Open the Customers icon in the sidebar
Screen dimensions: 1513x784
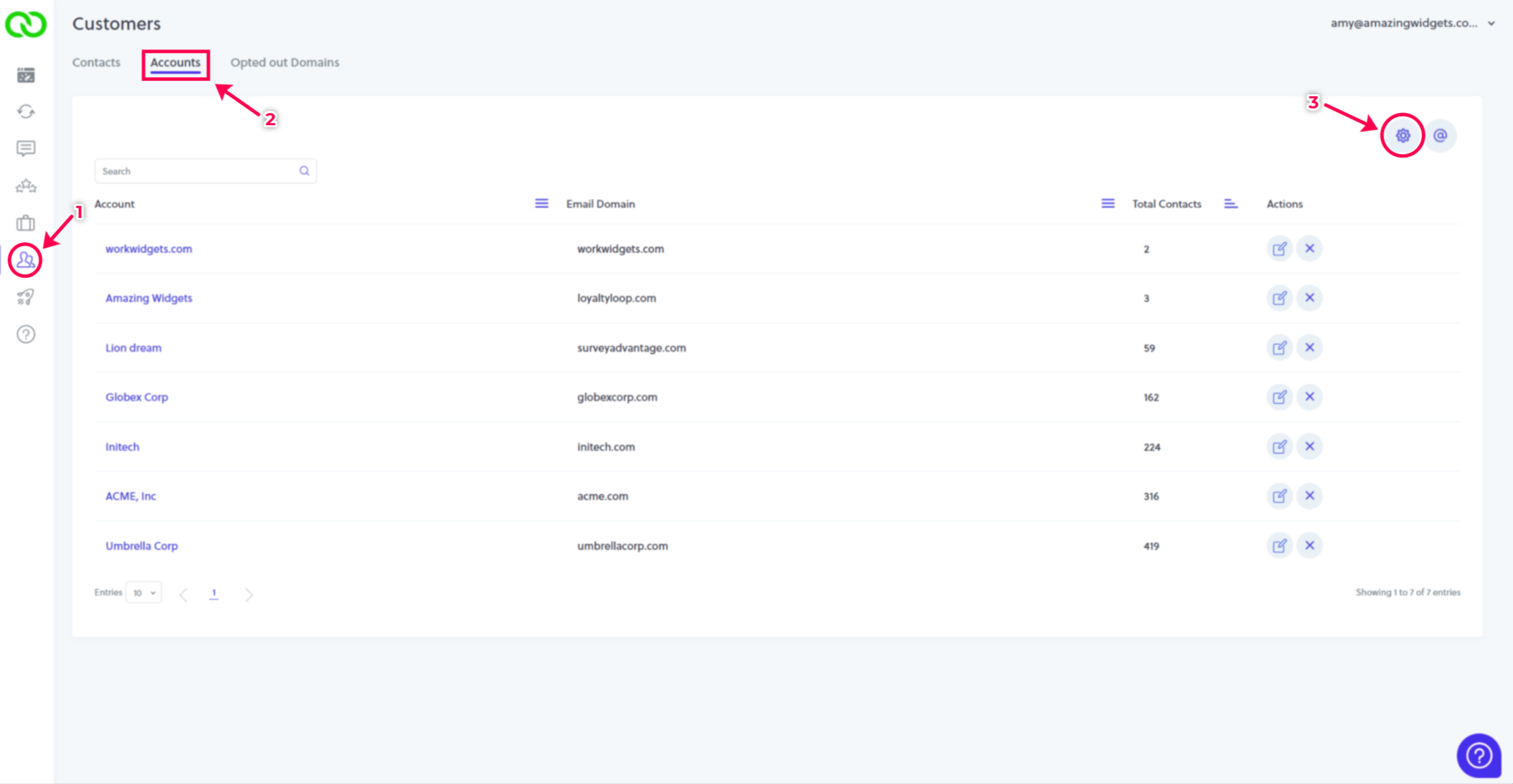[x=26, y=260]
